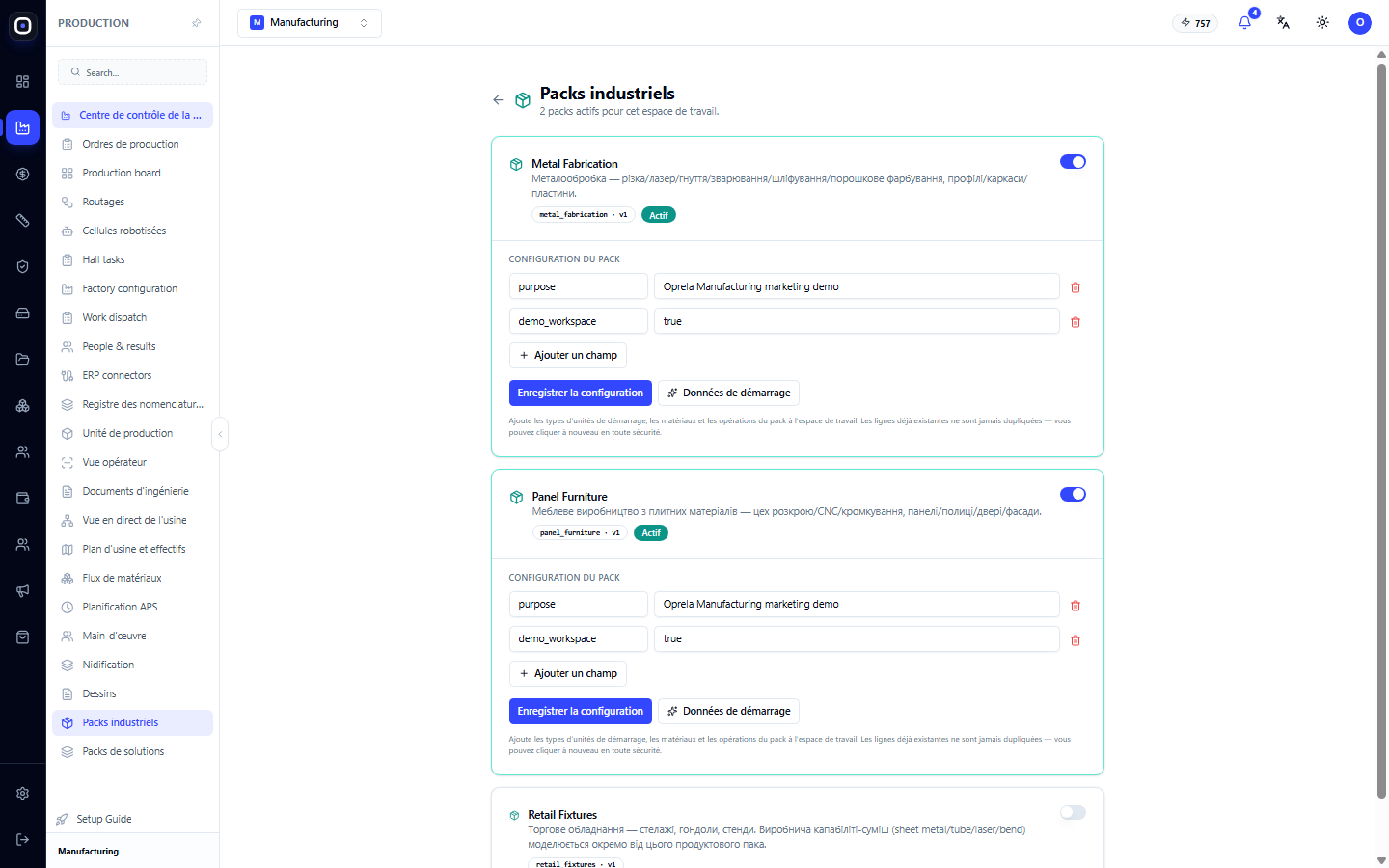Disable the Panel Furniture pack toggle
The height and width of the screenshot is (868, 1389).
click(x=1073, y=494)
